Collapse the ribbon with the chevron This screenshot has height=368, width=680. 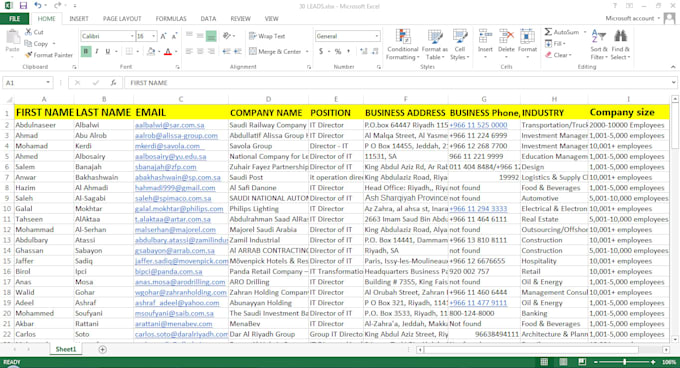tap(673, 67)
